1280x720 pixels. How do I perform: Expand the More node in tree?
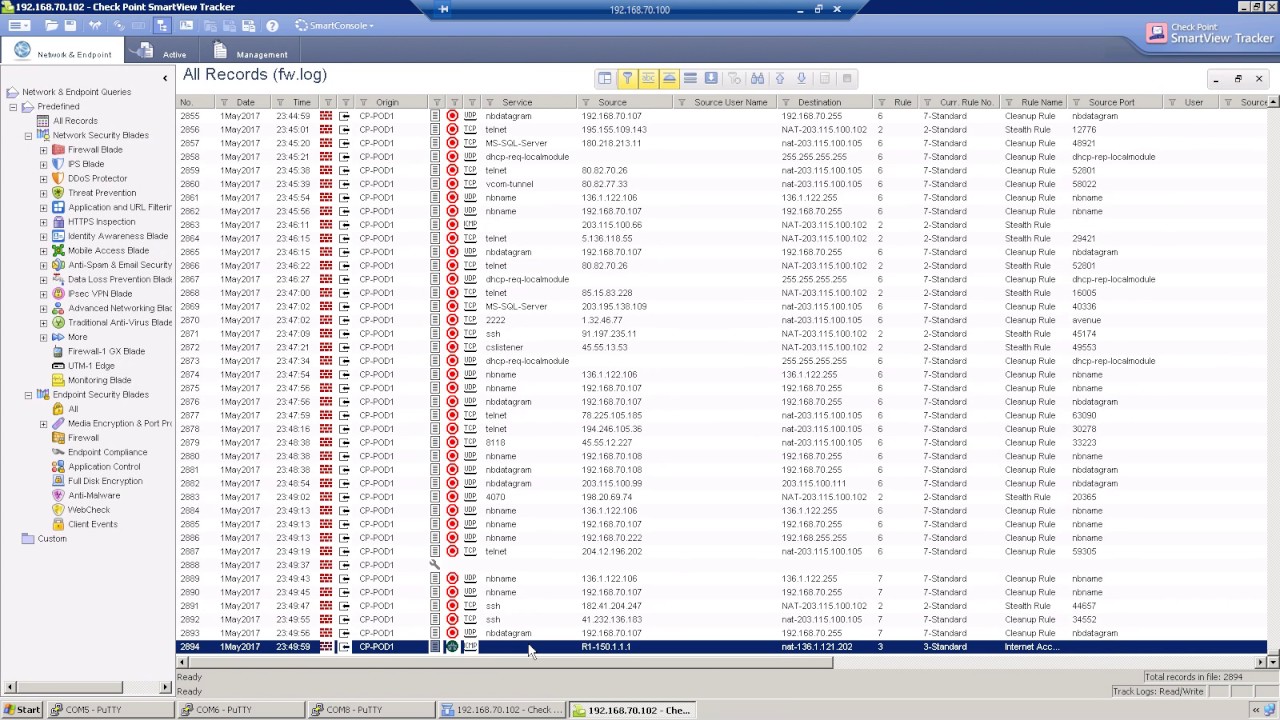(43, 337)
